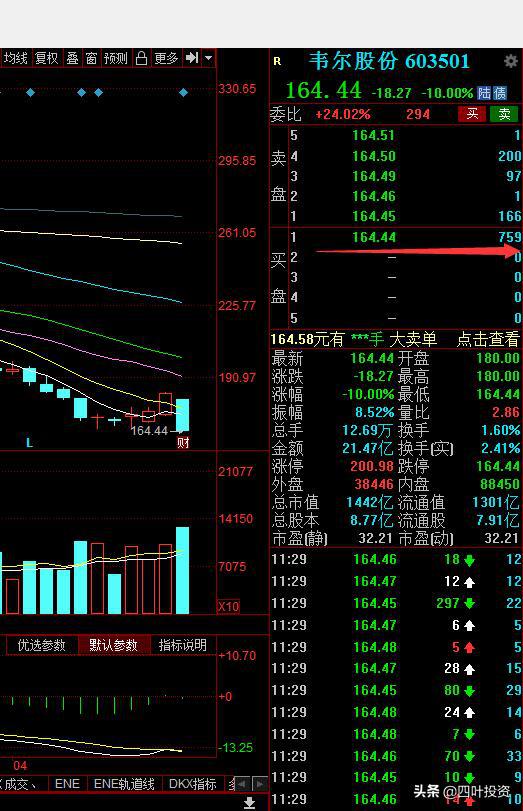
Task: Open the 更多 menu
Action: coord(166,58)
